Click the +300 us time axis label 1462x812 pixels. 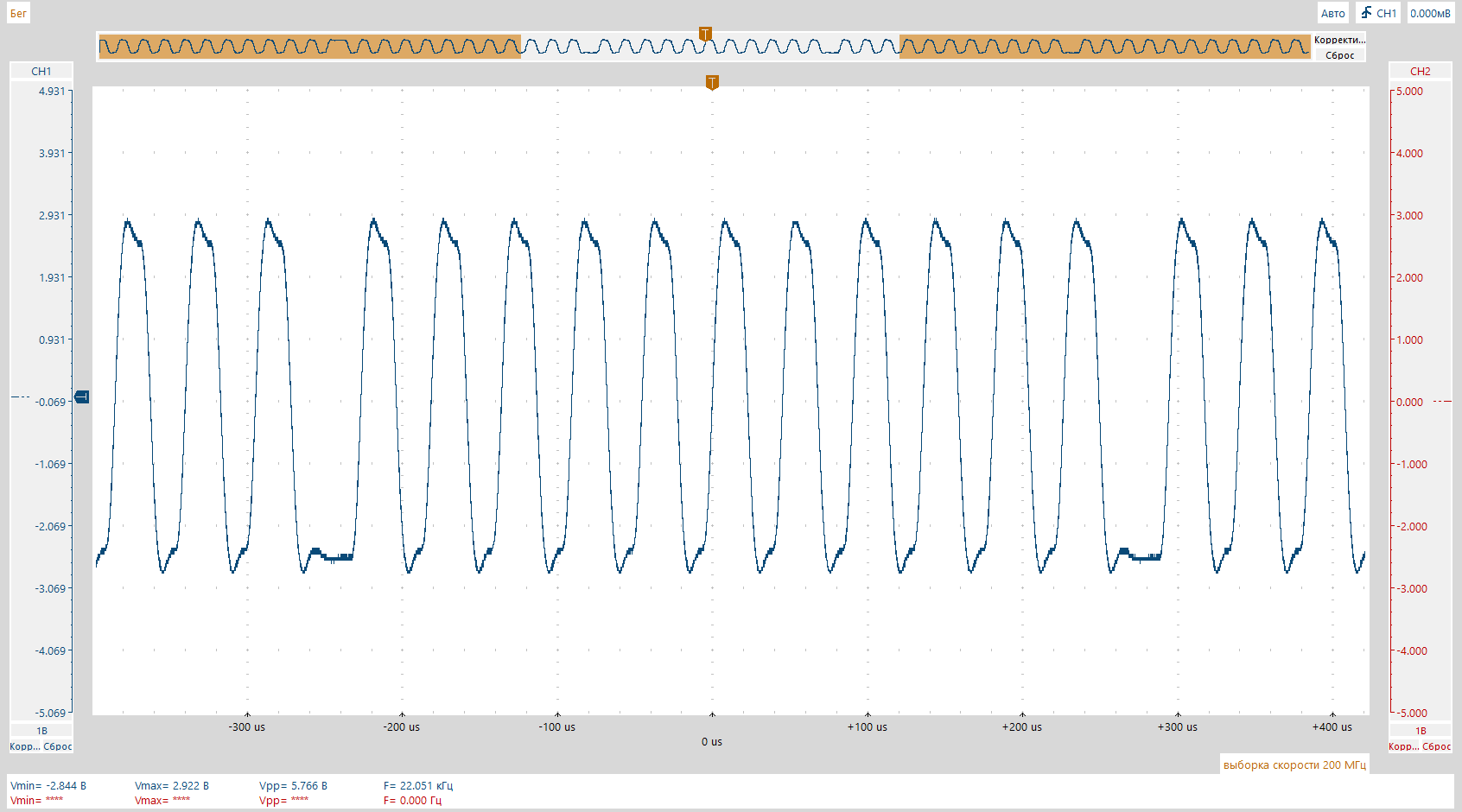coord(1178,726)
